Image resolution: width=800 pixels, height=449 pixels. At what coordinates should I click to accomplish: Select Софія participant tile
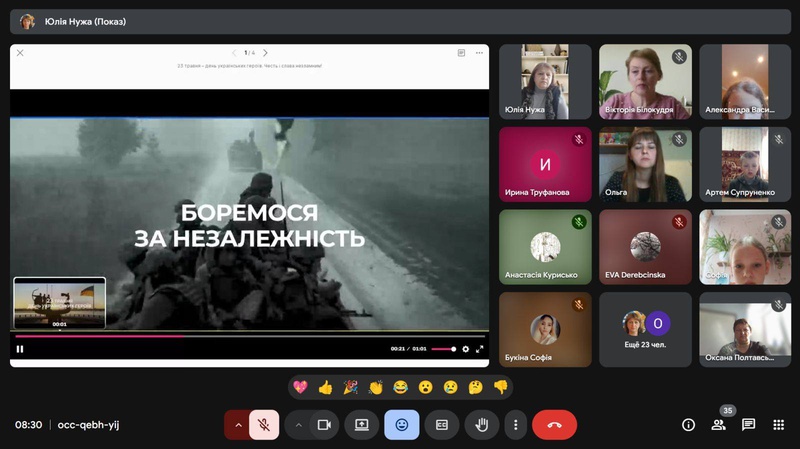(745, 247)
